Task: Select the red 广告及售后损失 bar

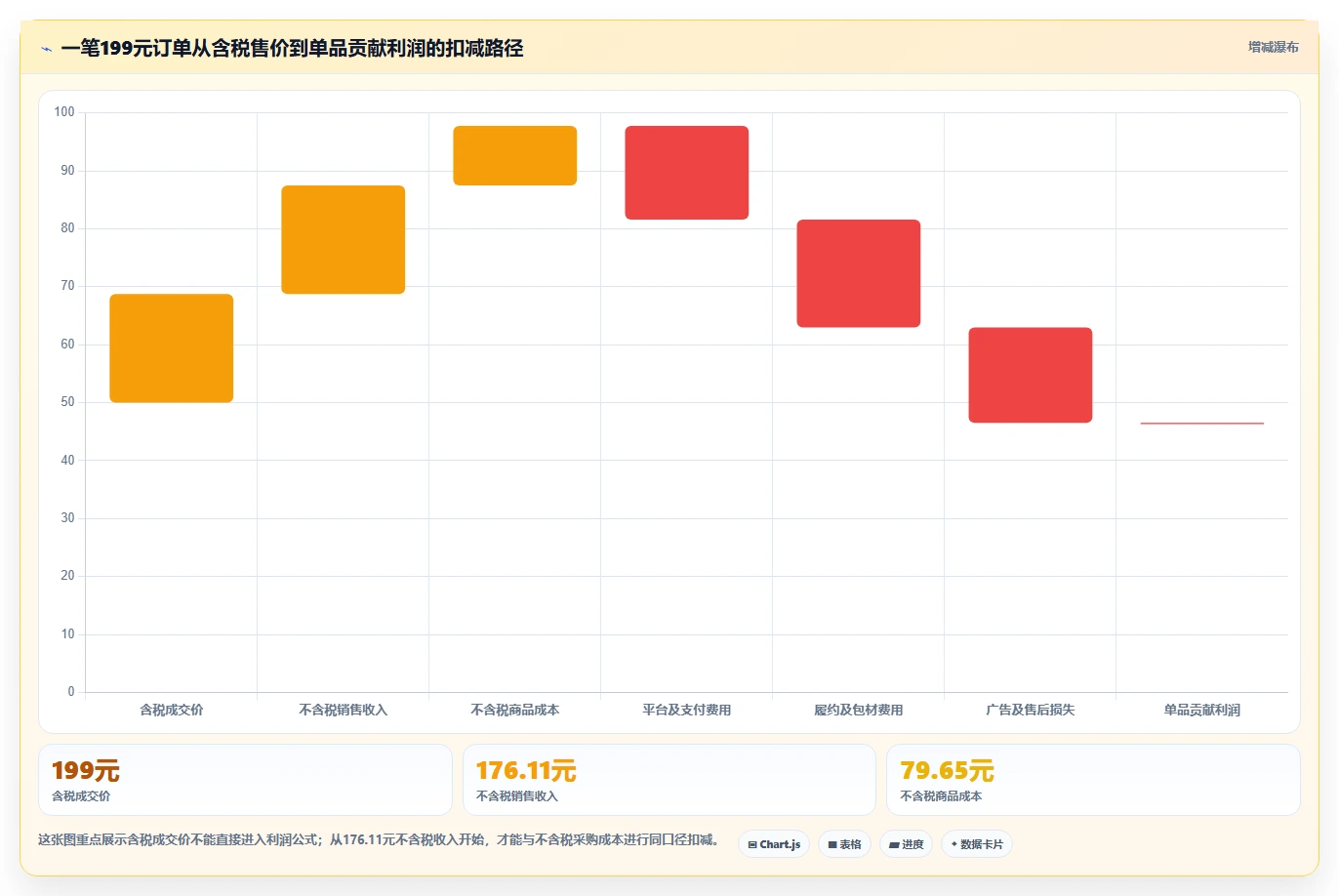Action: pos(1031,375)
